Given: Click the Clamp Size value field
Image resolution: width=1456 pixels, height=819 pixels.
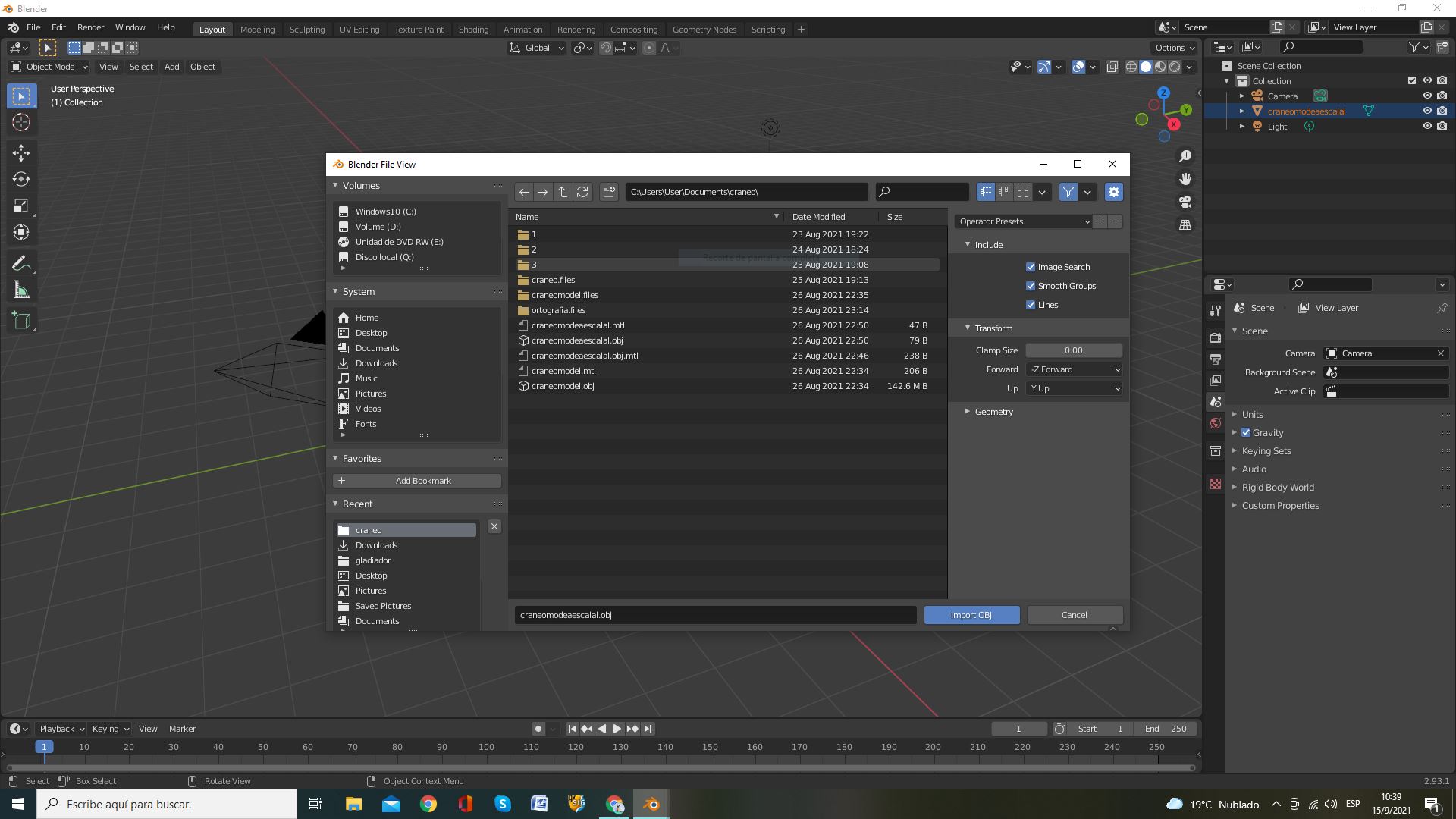Looking at the screenshot, I should [1073, 350].
